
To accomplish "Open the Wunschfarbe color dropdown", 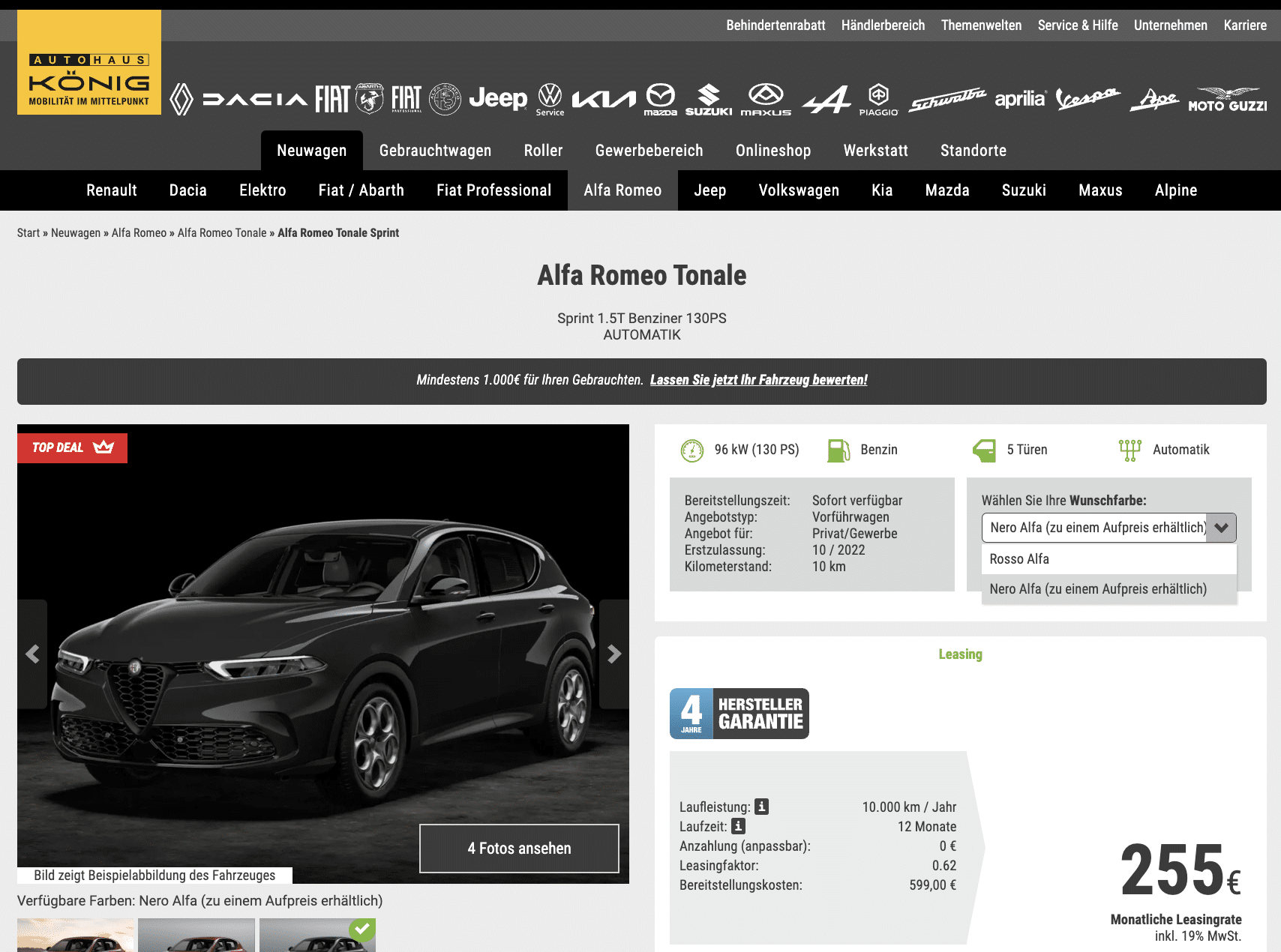I will pos(1108,528).
